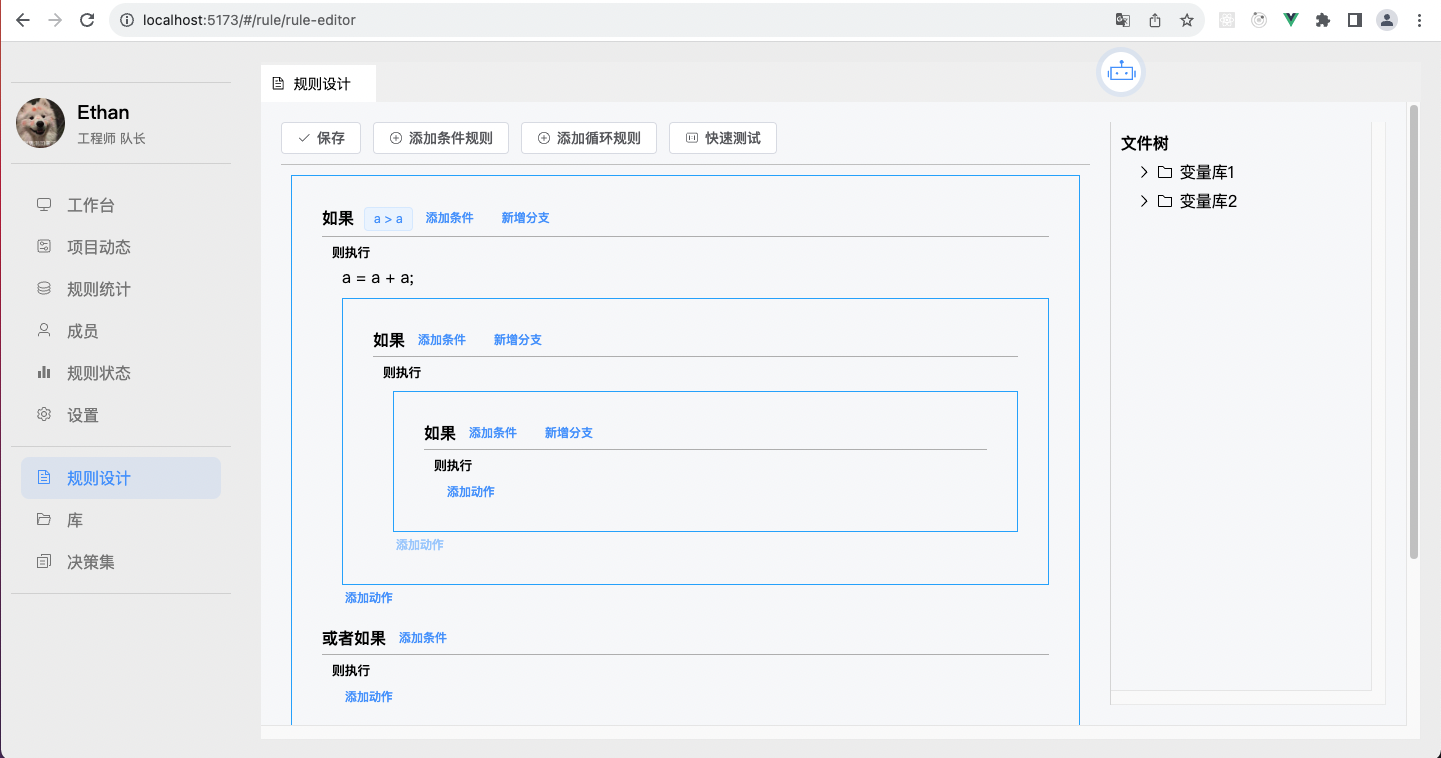Click the 库 folder icon in sidebar
This screenshot has width=1441, height=758.
[44, 520]
